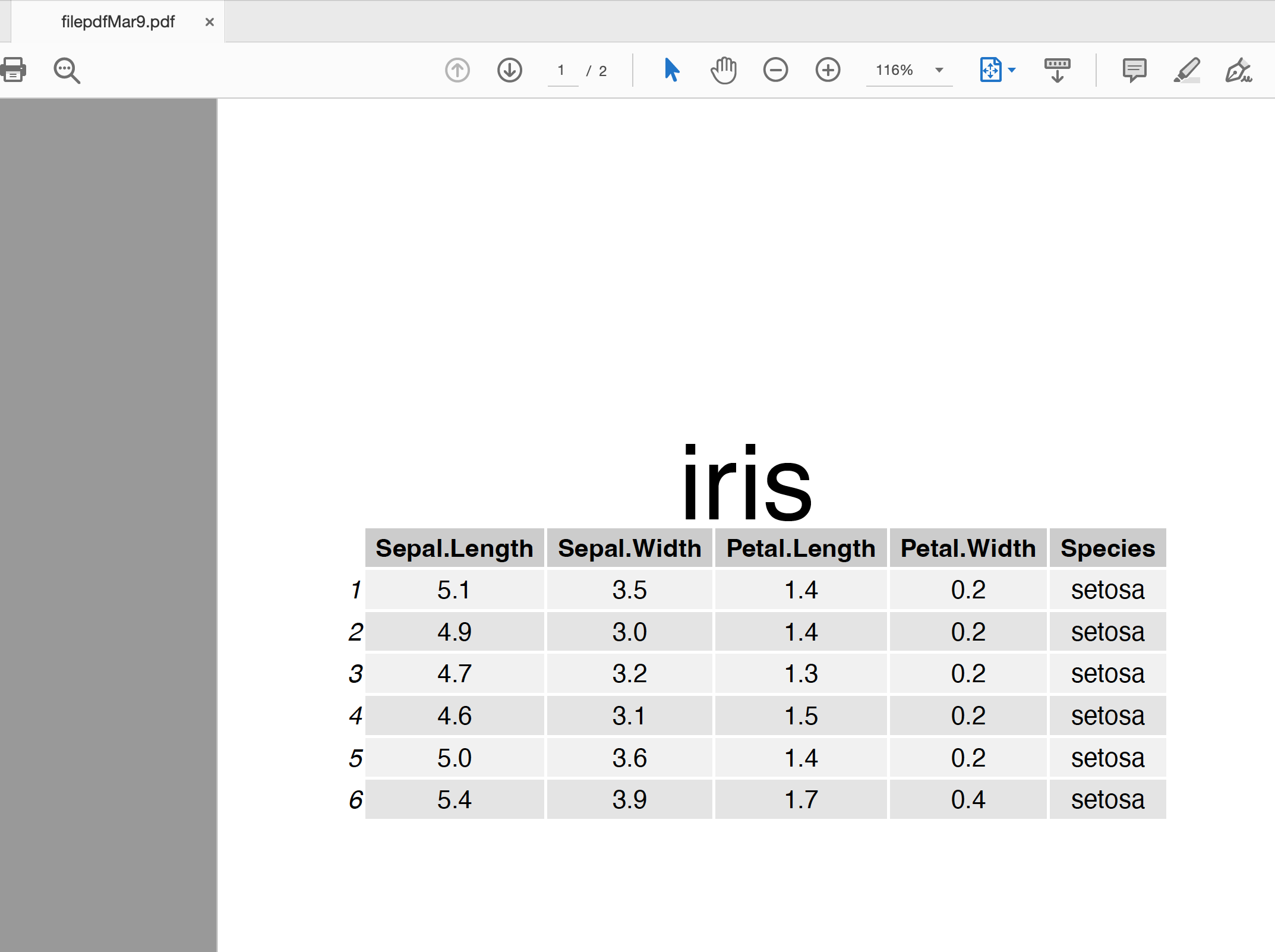Click Petal.Length value 1.7

point(801,800)
